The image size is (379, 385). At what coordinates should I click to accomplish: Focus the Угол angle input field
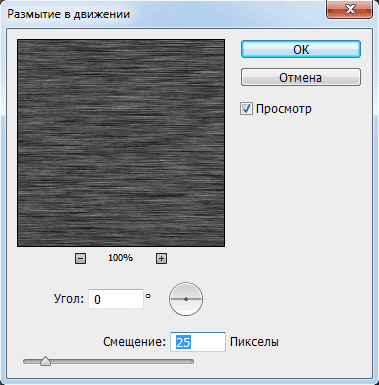[116, 299]
